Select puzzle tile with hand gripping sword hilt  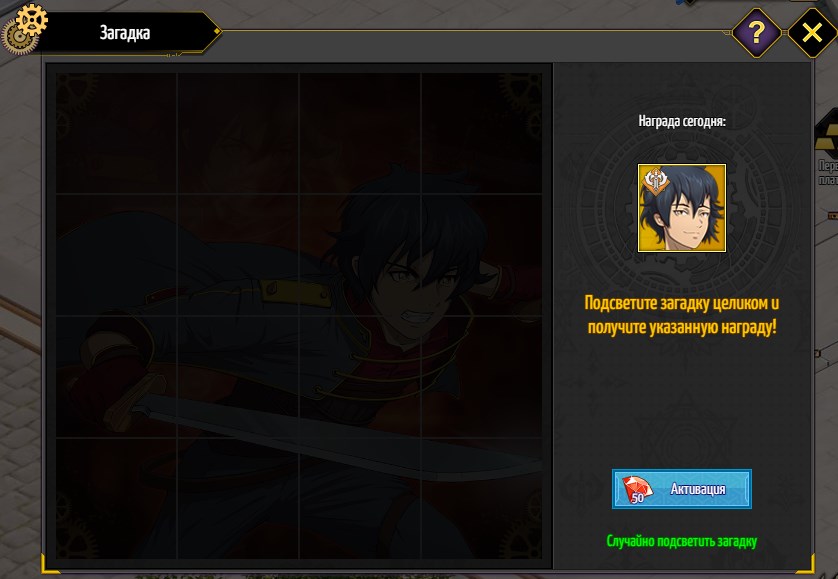[x=117, y=377]
